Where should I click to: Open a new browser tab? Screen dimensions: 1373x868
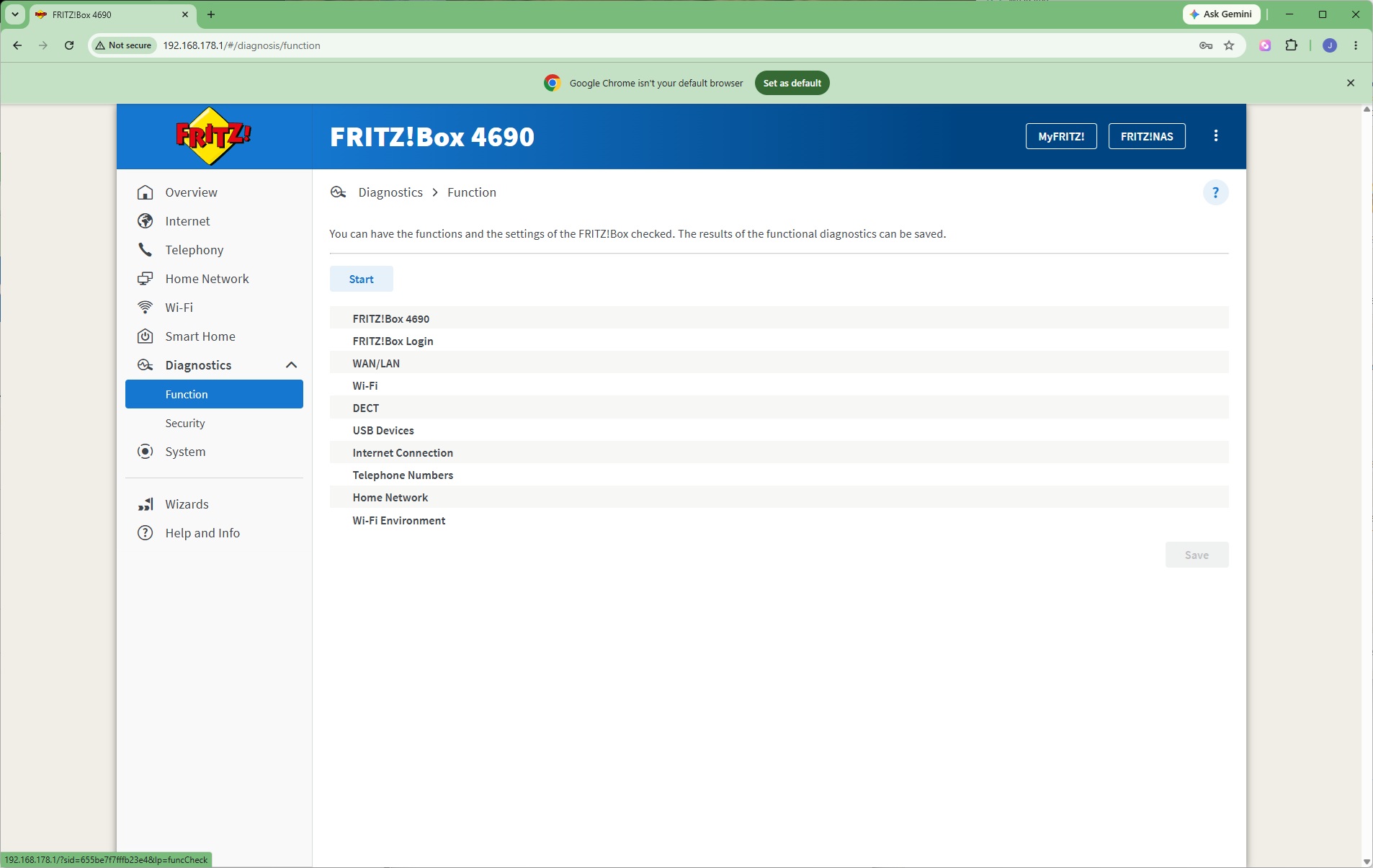(x=211, y=14)
